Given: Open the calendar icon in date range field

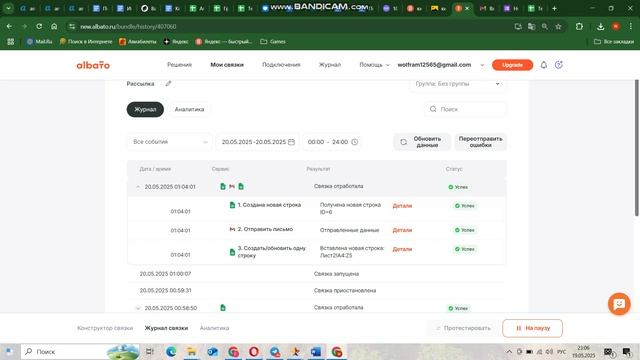Looking at the screenshot, I should tap(291, 142).
